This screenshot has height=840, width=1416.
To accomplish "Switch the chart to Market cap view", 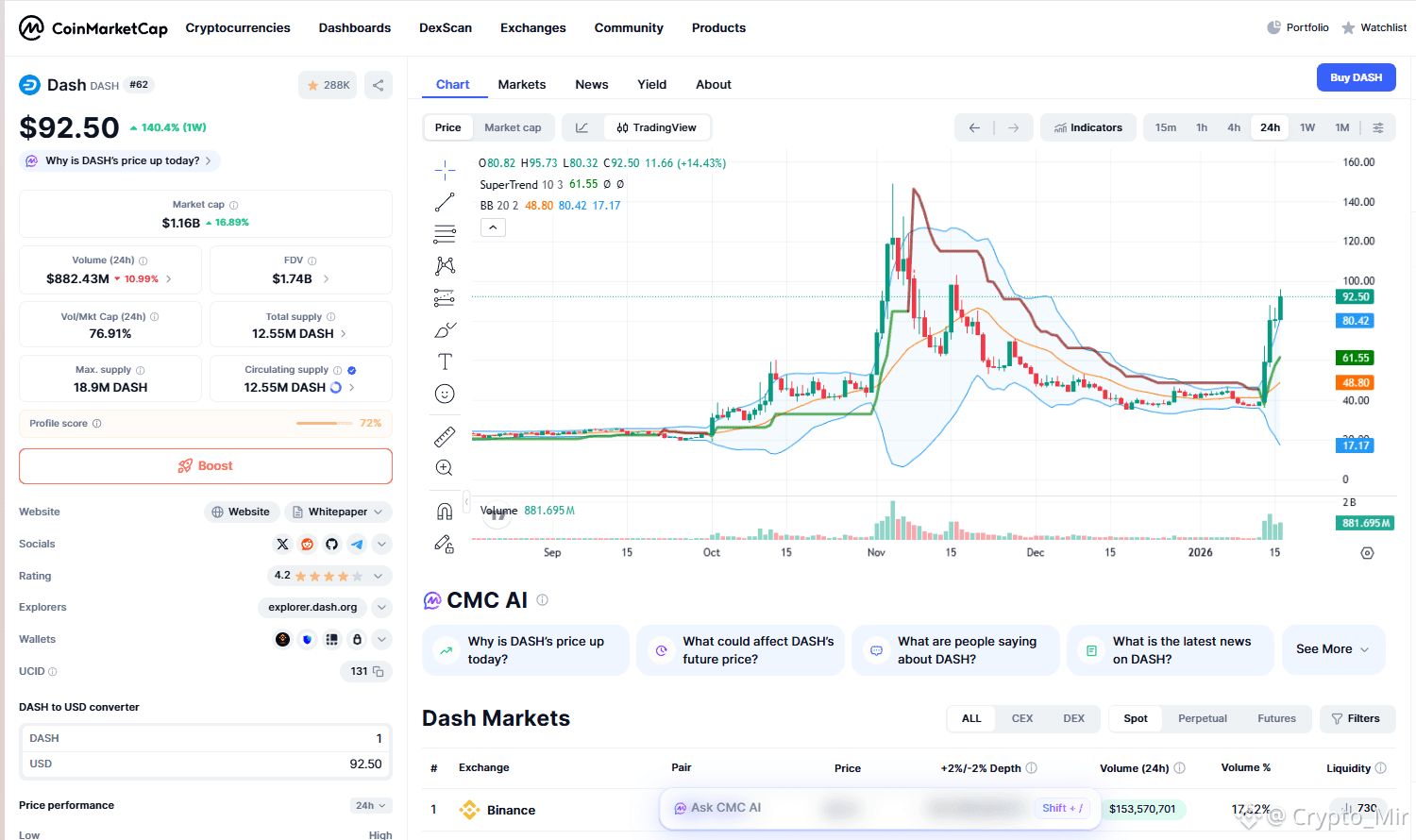I will [513, 127].
